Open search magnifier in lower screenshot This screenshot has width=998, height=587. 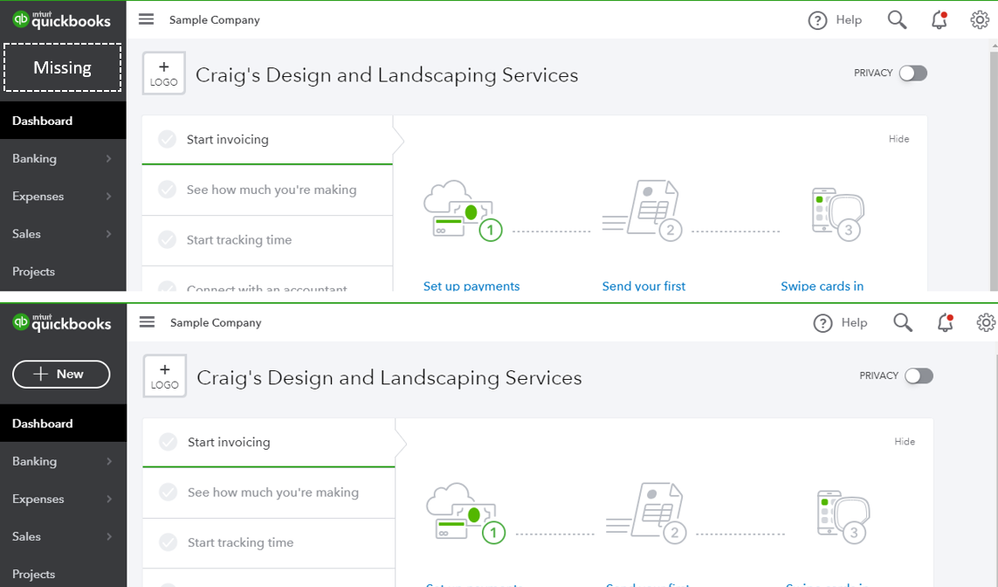(x=903, y=323)
